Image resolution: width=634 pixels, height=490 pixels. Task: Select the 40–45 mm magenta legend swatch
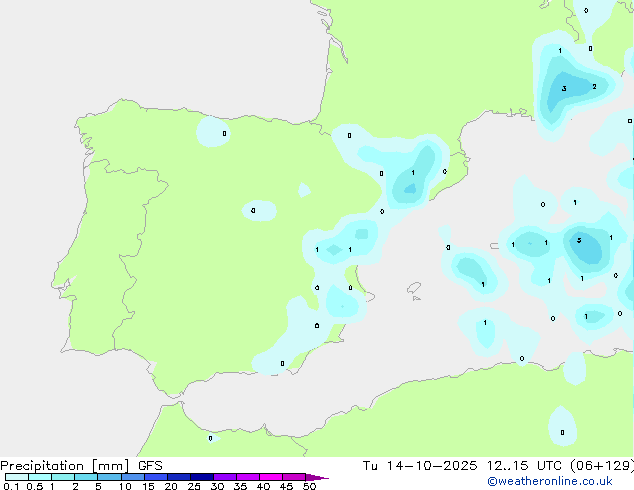tap(271, 477)
